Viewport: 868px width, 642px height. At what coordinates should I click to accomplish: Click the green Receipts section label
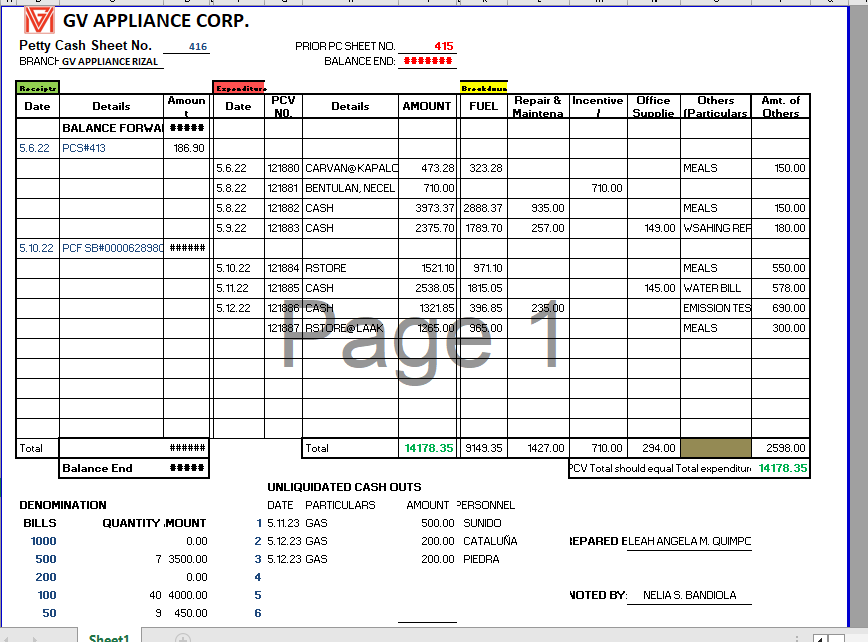click(37, 88)
